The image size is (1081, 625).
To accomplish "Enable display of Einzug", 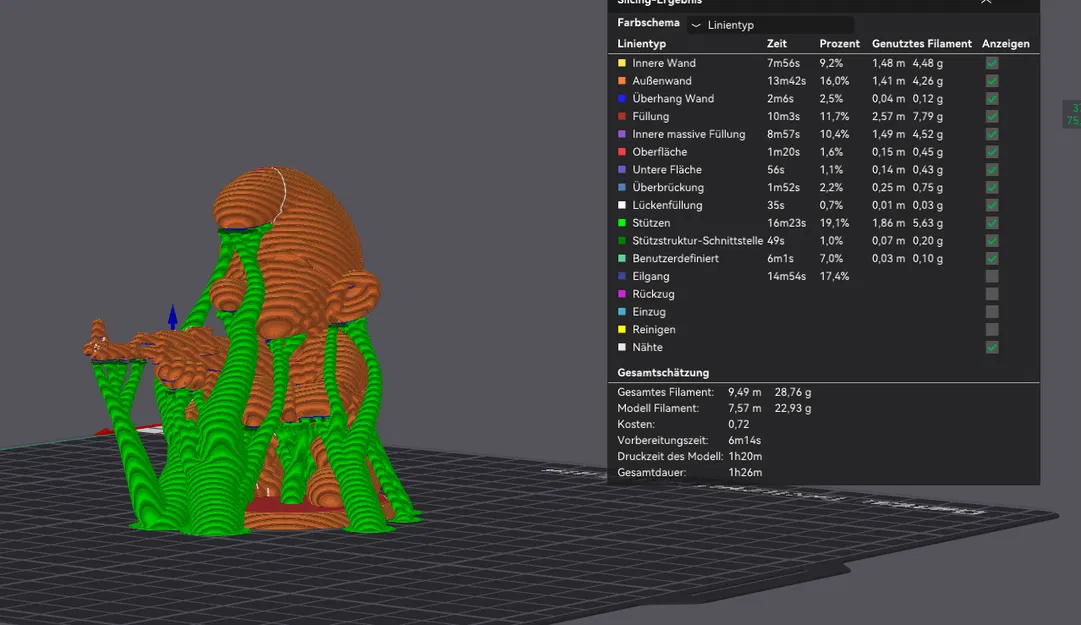I will (991, 312).
